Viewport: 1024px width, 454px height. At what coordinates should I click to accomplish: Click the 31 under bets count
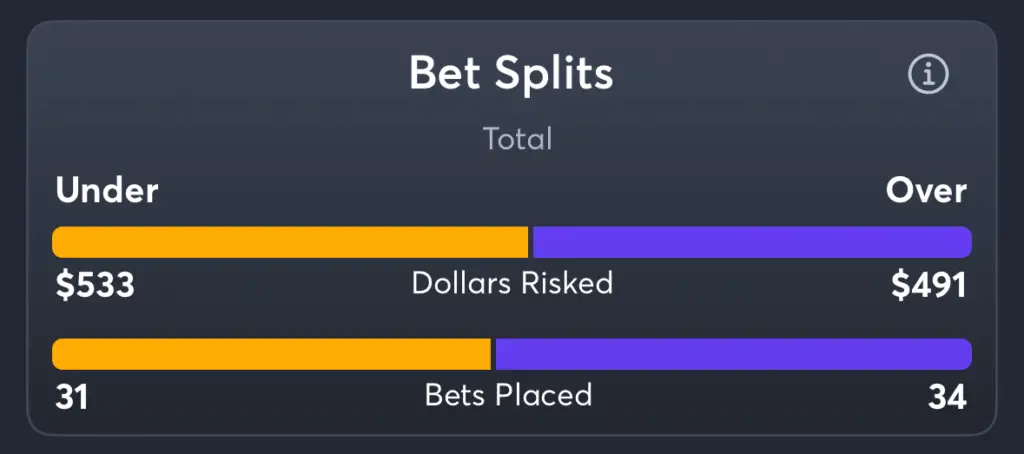(72, 397)
